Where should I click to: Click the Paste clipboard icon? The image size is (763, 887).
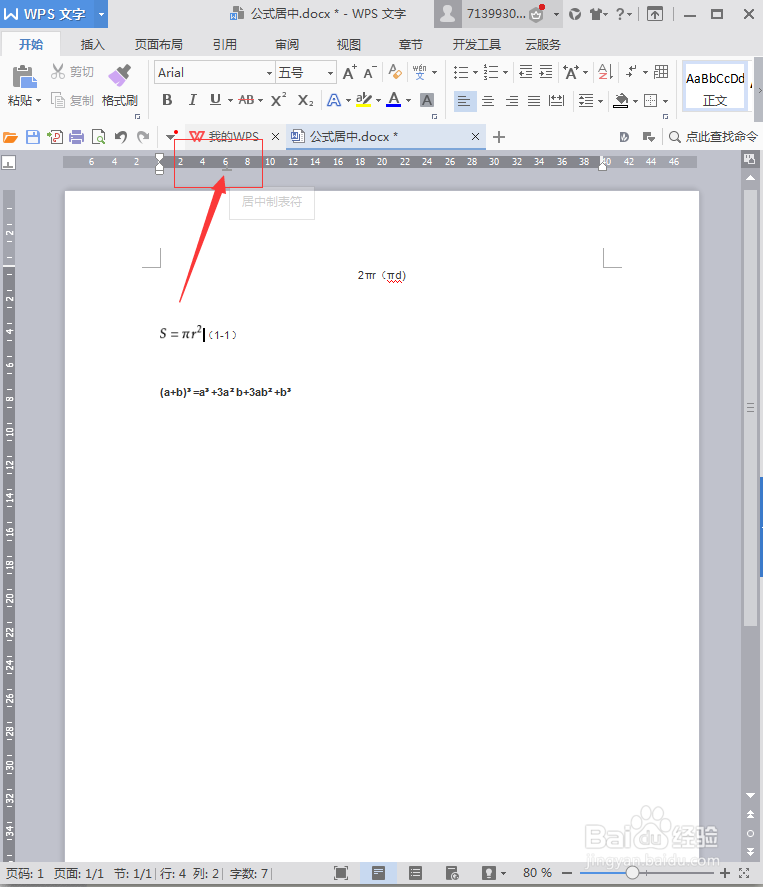[24, 76]
